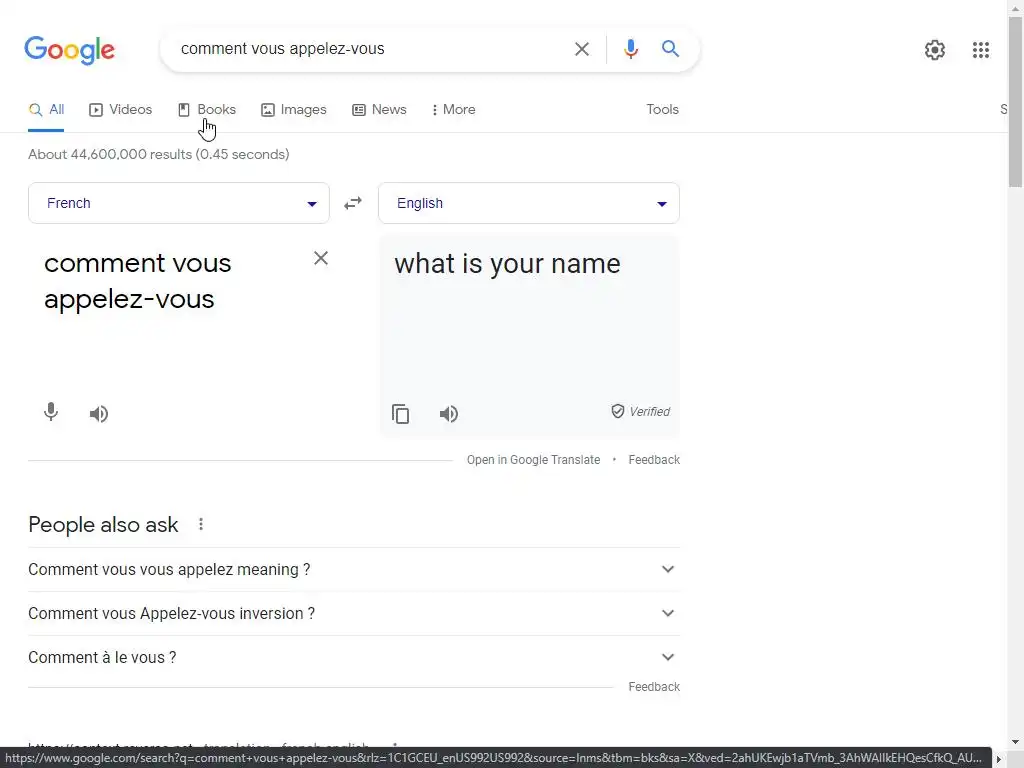
Task: Switch to the Images search tab
Action: pos(294,110)
